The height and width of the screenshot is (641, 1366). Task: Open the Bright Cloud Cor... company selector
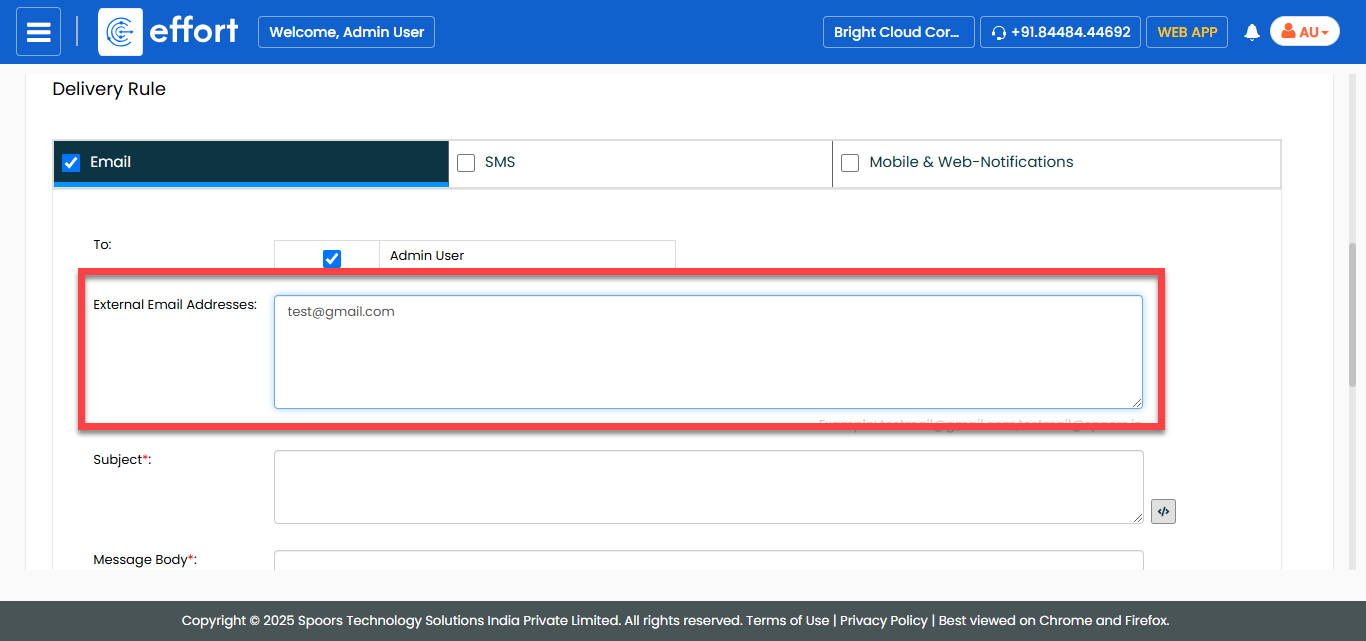897,32
